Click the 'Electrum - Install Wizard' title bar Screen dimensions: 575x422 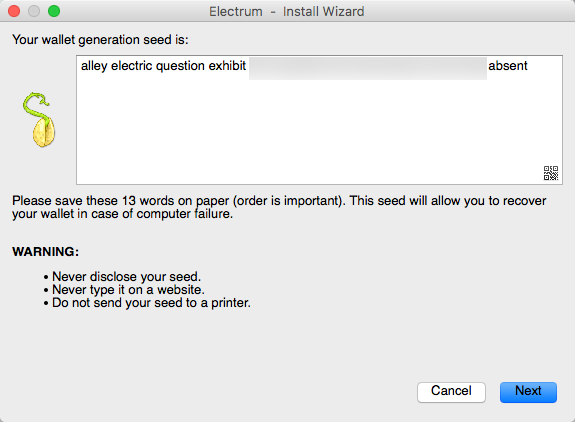click(x=287, y=12)
